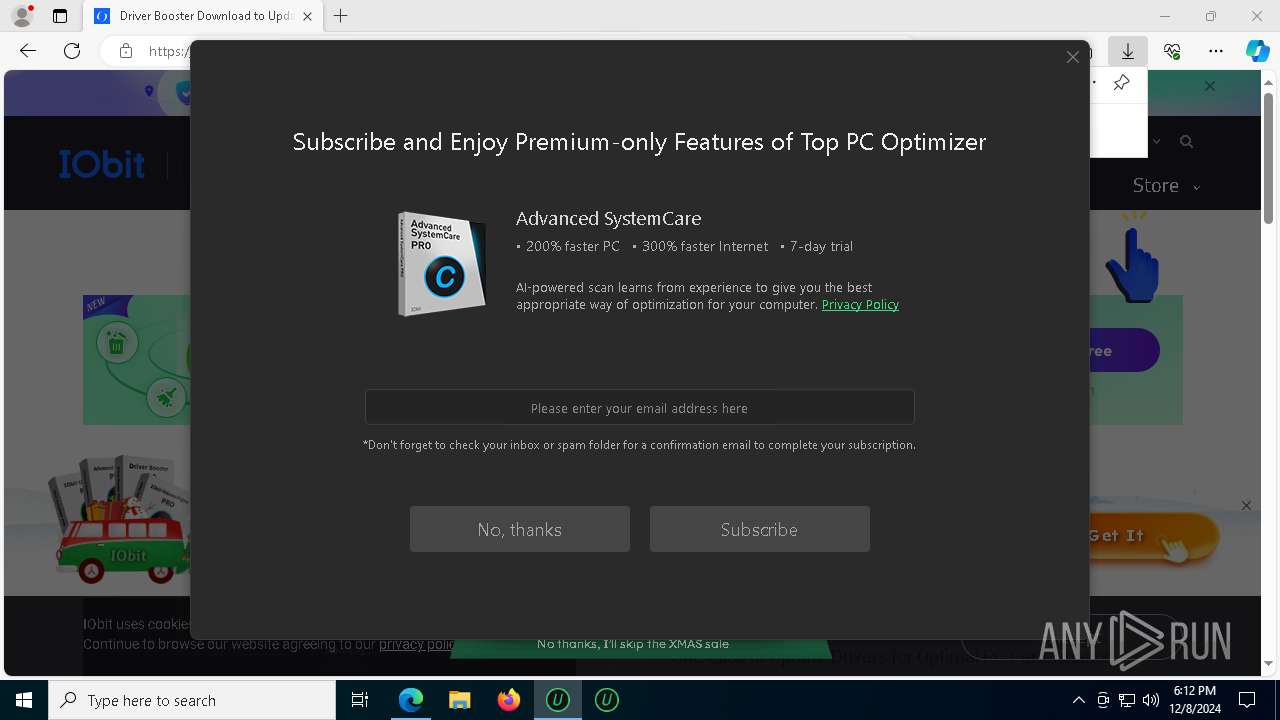Close the subscribe popup with X icon
1280x720 pixels.
1072,57
